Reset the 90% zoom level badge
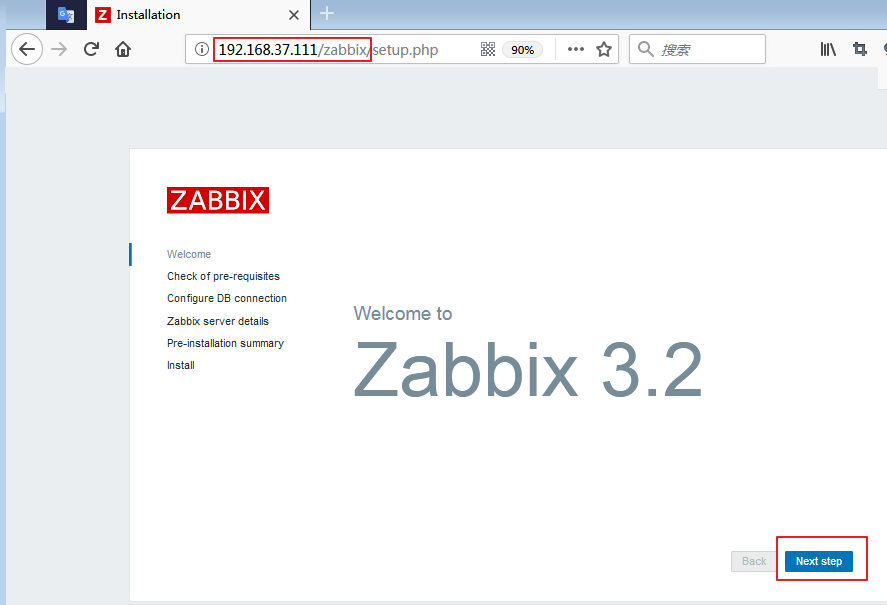The image size is (887, 605). tap(522, 49)
